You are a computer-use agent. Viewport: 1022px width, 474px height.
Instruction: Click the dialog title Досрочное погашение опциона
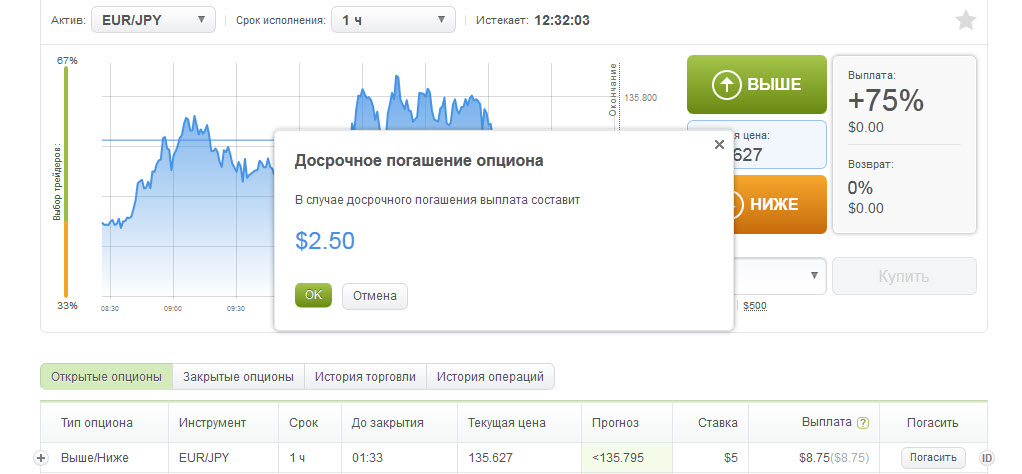click(419, 160)
